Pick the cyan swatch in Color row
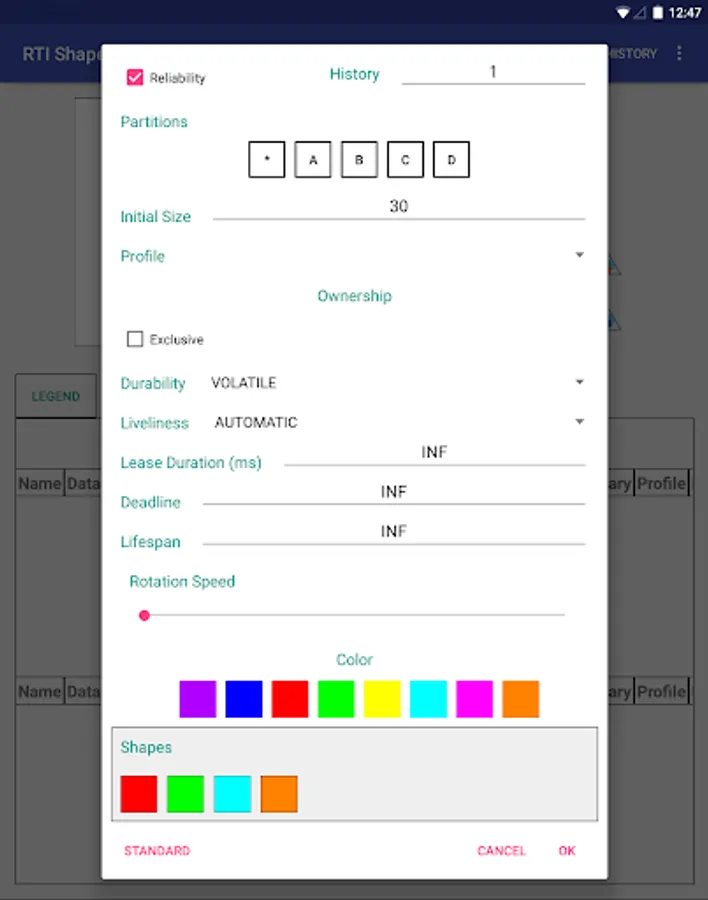Image resolution: width=708 pixels, height=900 pixels. tap(428, 699)
